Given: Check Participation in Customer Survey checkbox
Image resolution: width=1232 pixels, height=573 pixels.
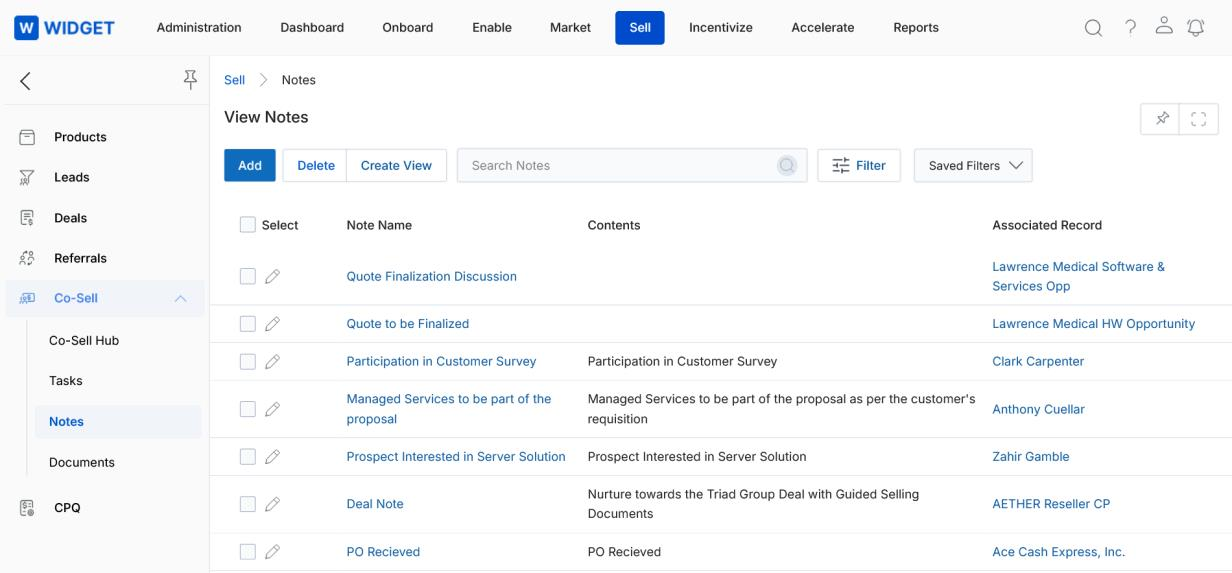Looking at the screenshot, I should pyautogui.click(x=248, y=361).
